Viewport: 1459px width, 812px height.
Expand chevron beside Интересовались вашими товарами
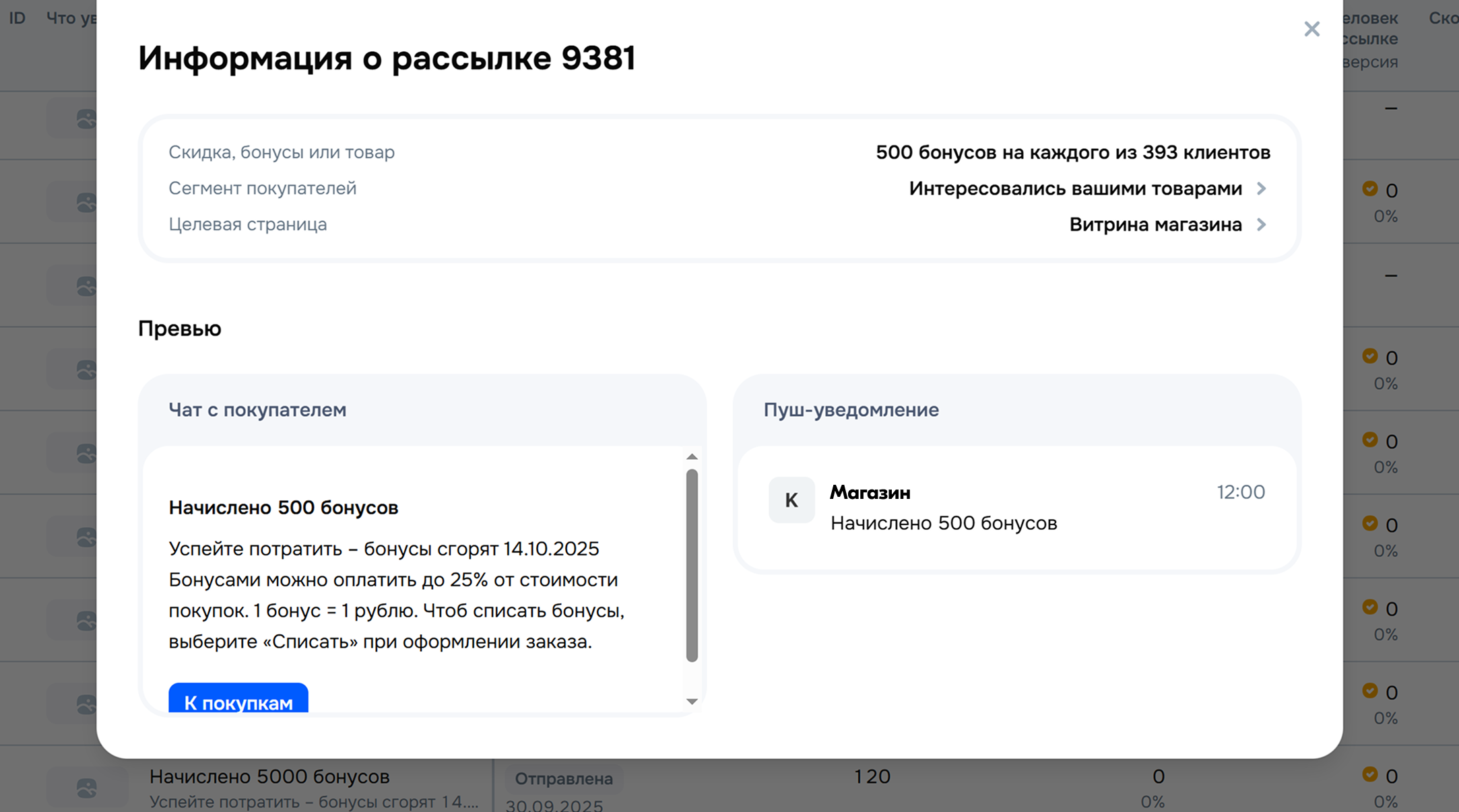pos(1262,189)
